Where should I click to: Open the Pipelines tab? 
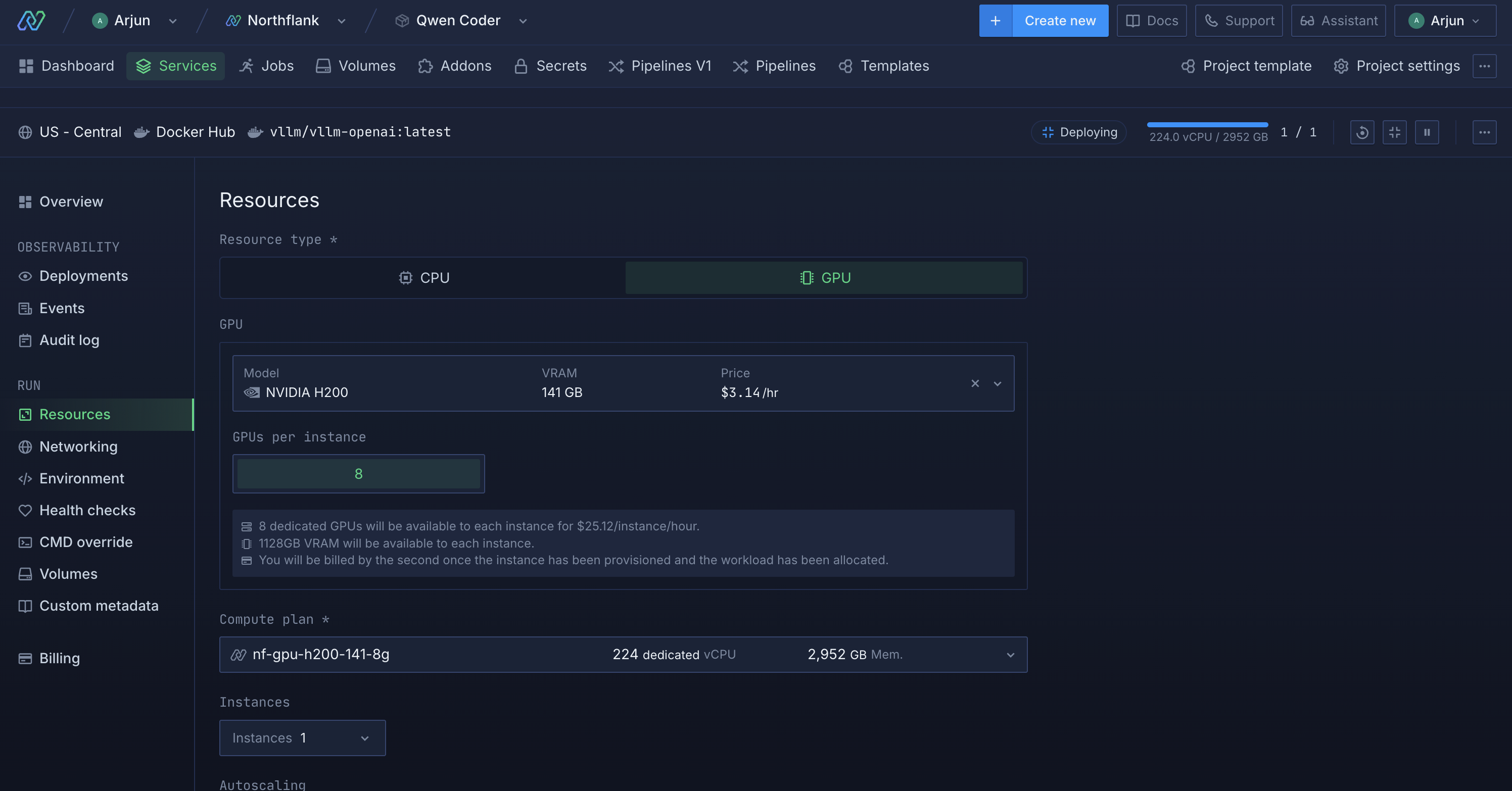[774, 66]
